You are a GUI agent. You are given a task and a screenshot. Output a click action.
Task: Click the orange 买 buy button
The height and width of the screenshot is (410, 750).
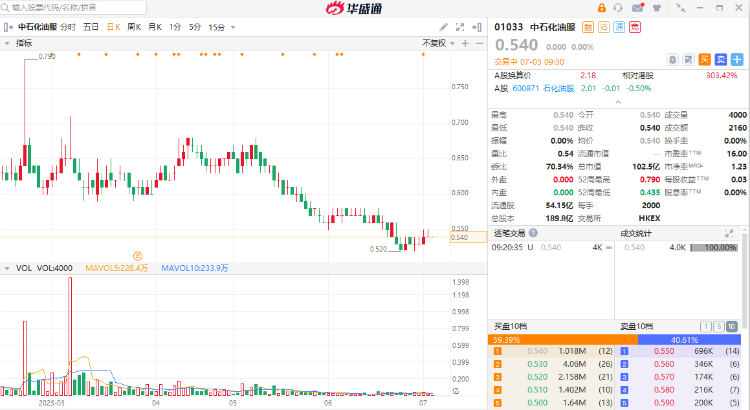705,60
